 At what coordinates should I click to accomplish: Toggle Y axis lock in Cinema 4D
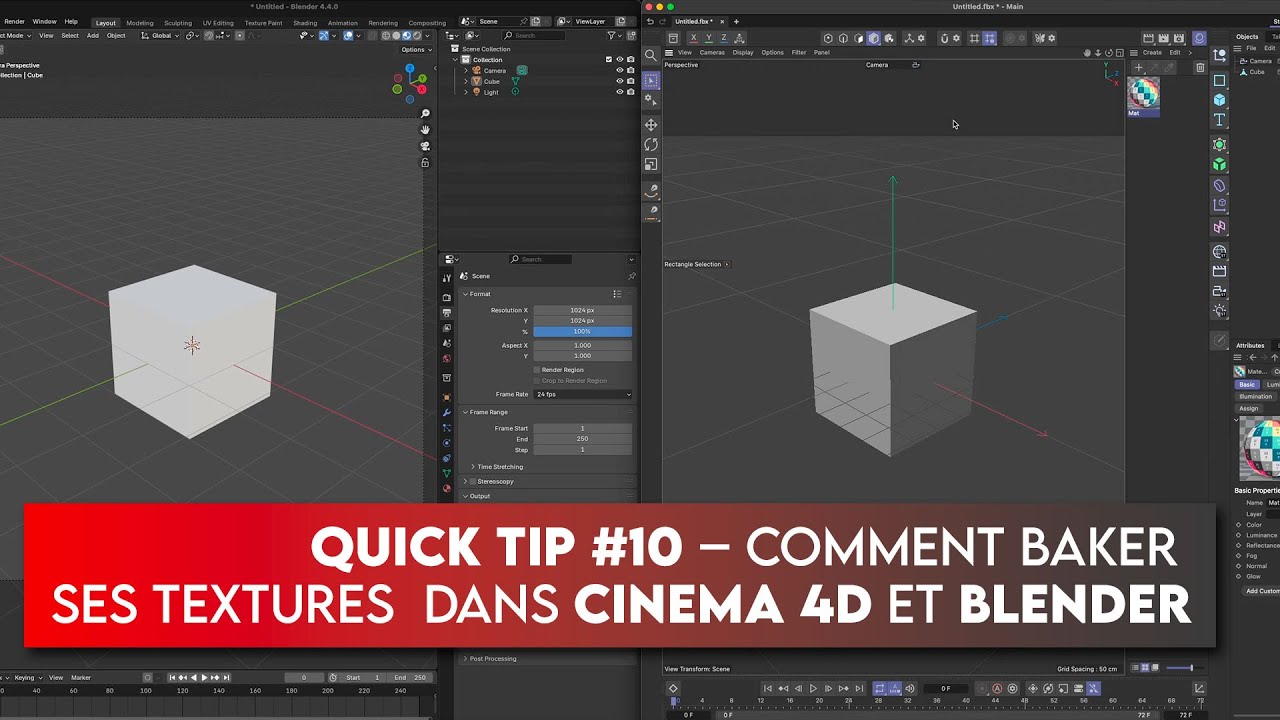(709, 38)
